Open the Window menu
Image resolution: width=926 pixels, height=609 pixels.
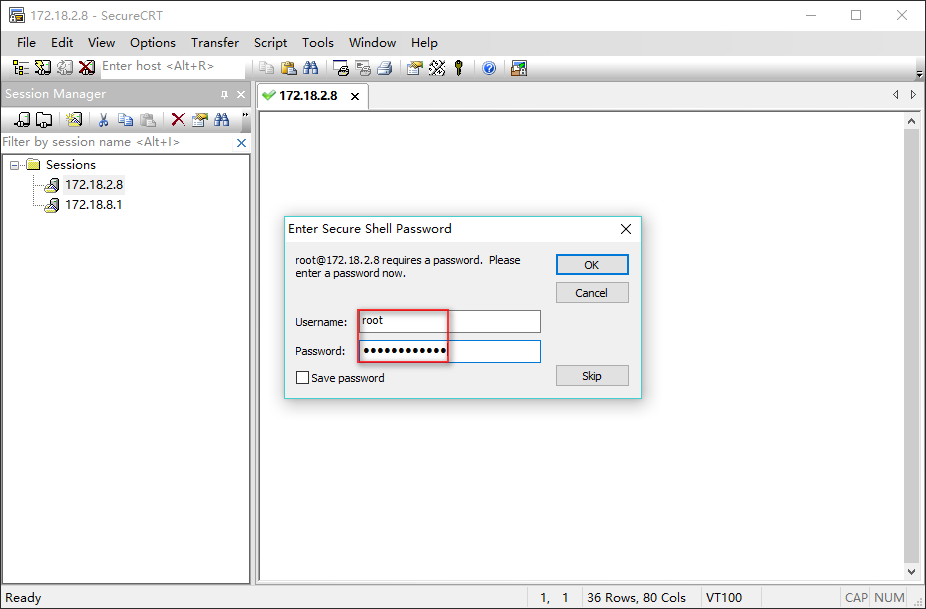[372, 43]
